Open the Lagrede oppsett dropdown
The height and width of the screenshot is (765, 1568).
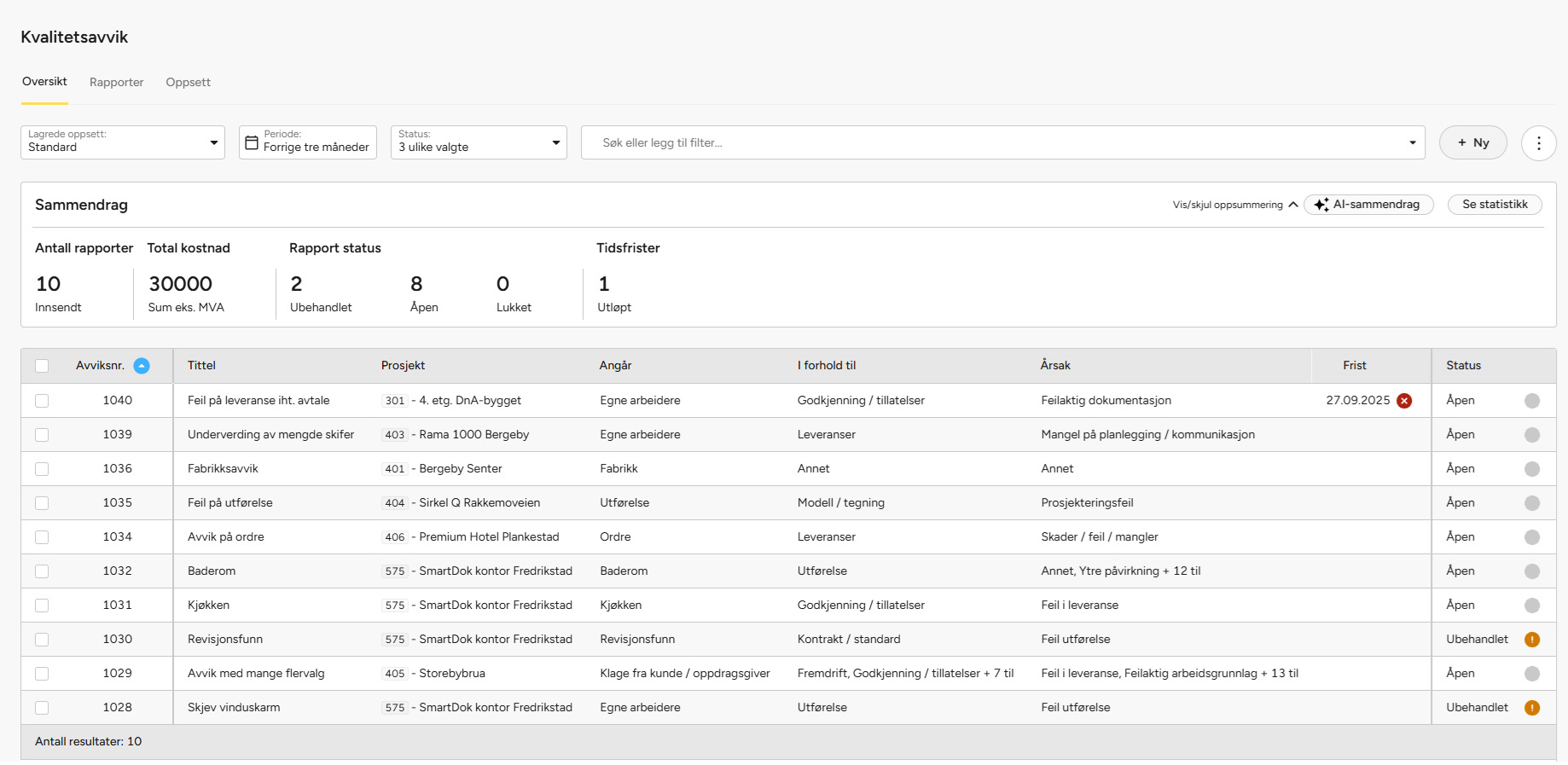click(123, 142)
